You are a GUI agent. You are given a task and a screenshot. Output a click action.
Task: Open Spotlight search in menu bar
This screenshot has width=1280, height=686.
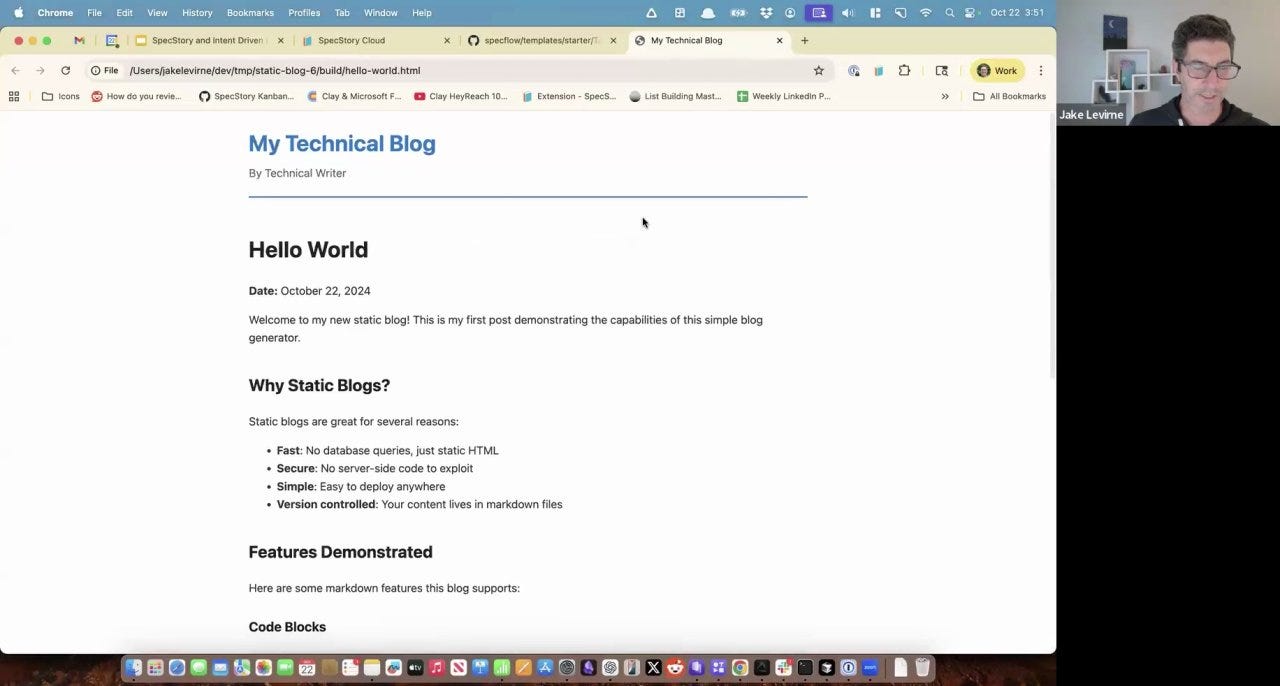949,13
